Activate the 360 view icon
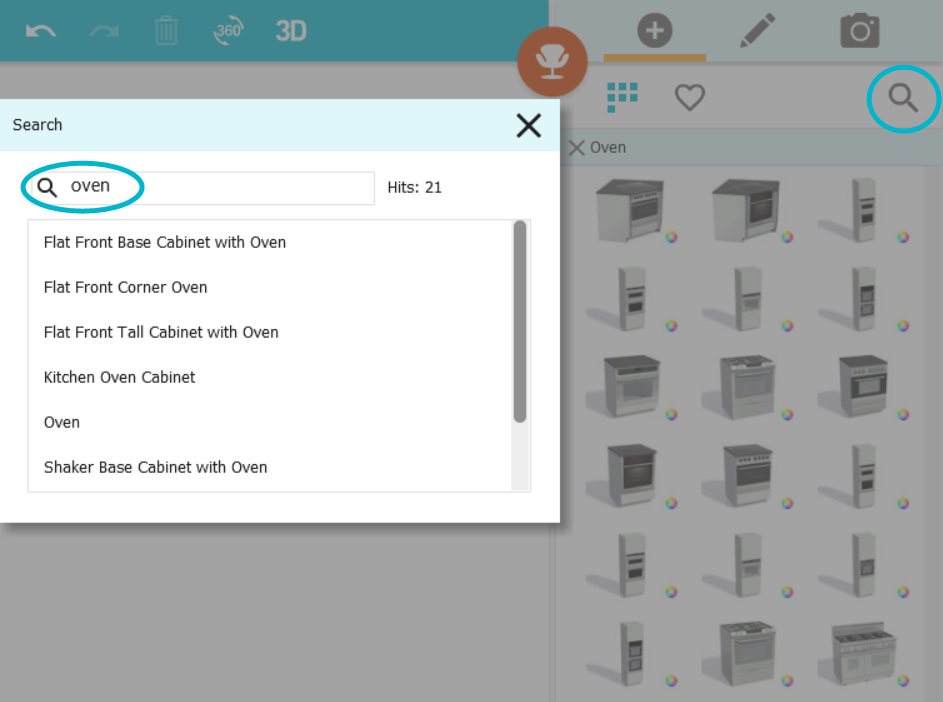Screen dimensions: 943x702 click(229, 31)
